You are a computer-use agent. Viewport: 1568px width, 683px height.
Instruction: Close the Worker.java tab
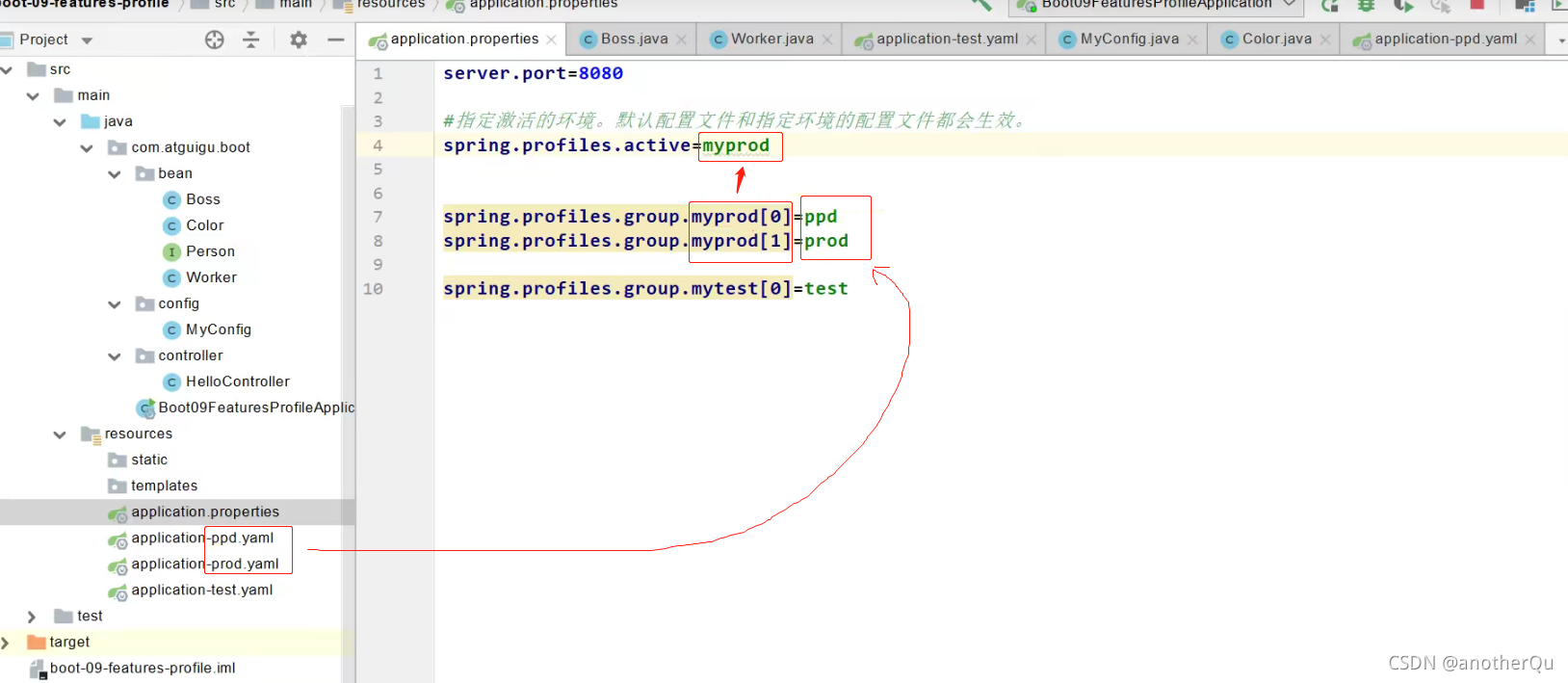826,39
